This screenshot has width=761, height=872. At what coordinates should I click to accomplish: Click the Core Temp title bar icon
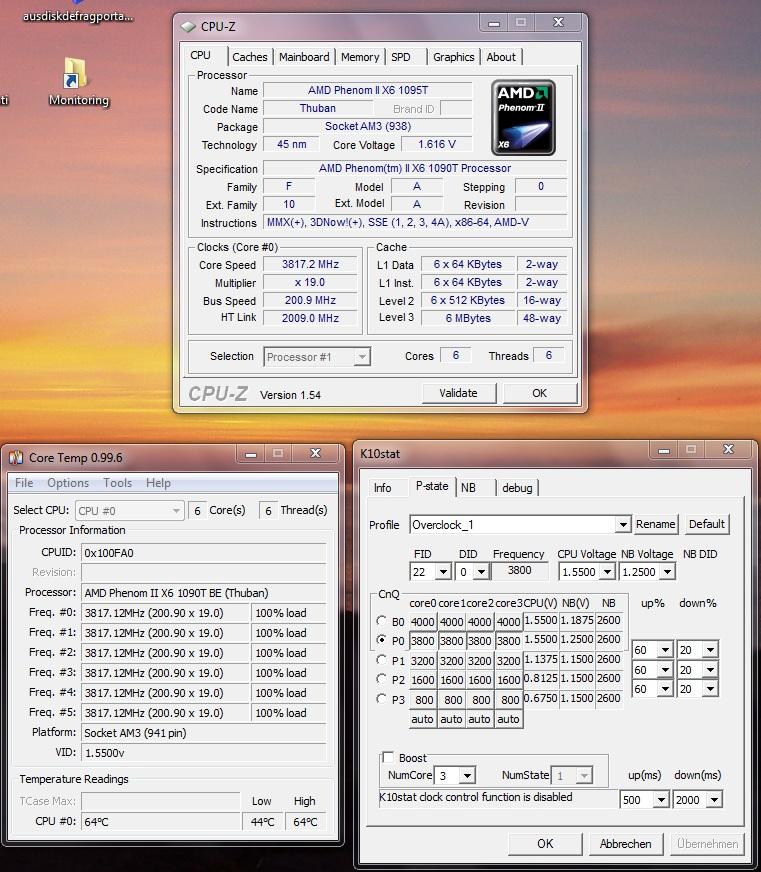(16, 458)
